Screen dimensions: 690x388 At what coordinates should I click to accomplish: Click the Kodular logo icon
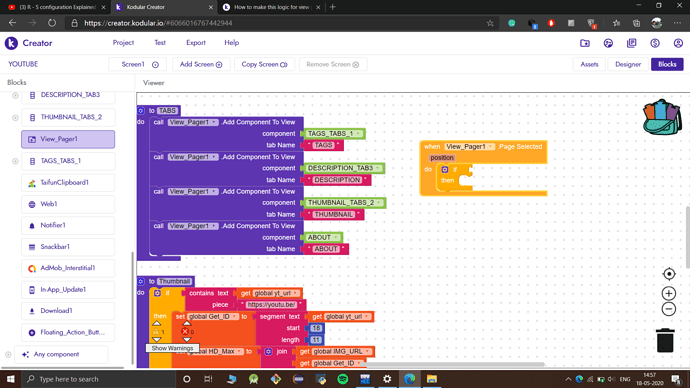click(11, 43)
